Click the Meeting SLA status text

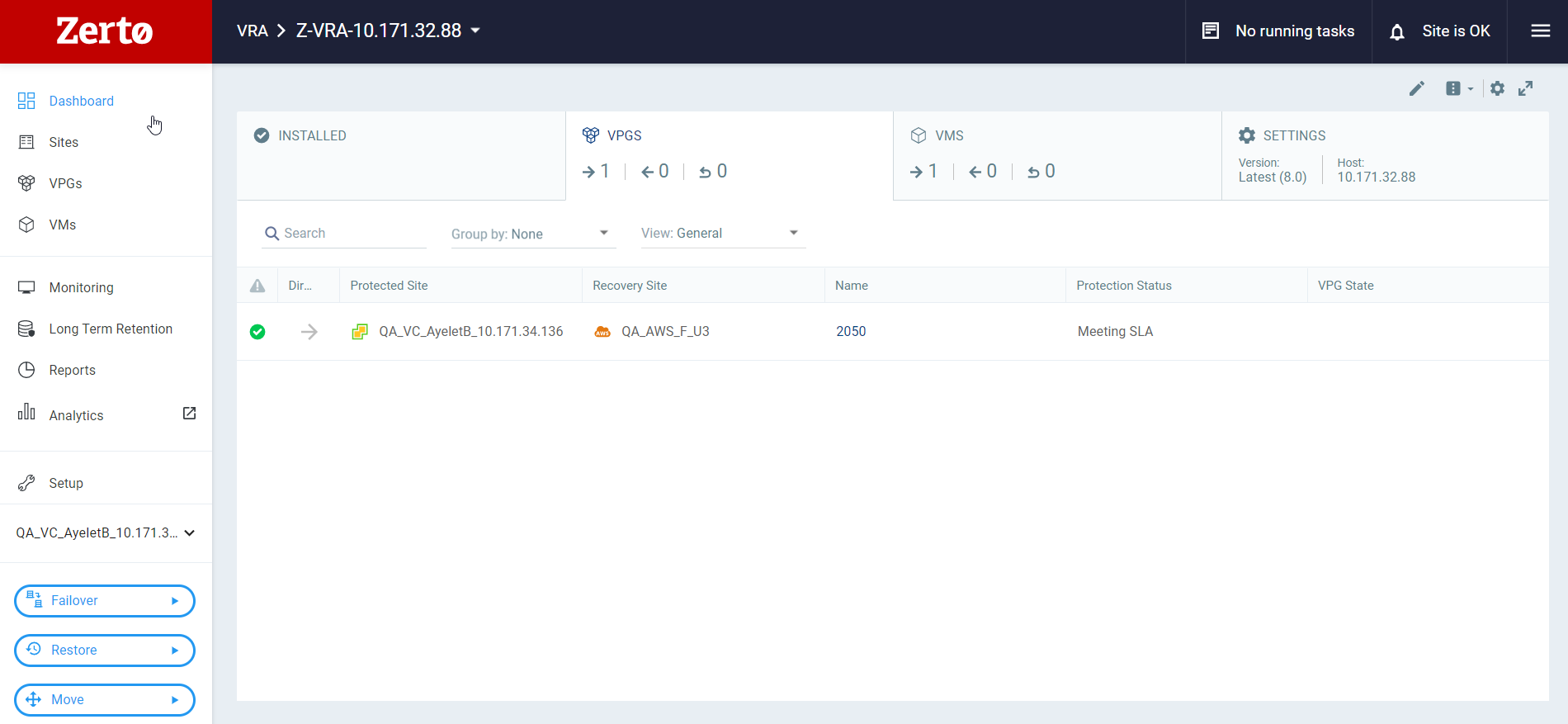pos(1115,331)
